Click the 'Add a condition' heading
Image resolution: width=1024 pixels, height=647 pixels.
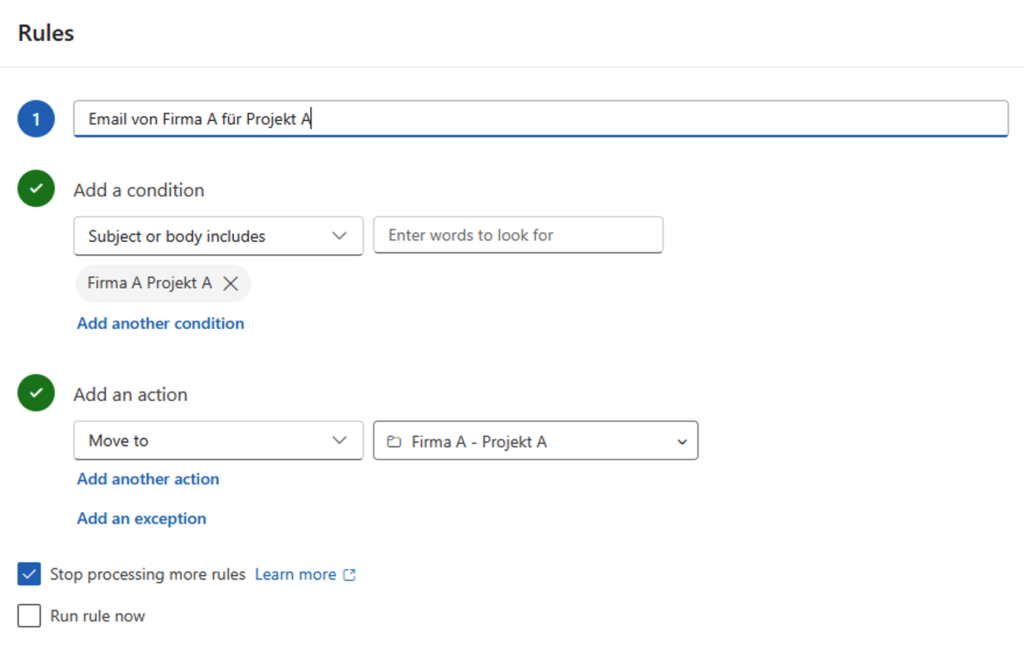(x=139, y=190)
